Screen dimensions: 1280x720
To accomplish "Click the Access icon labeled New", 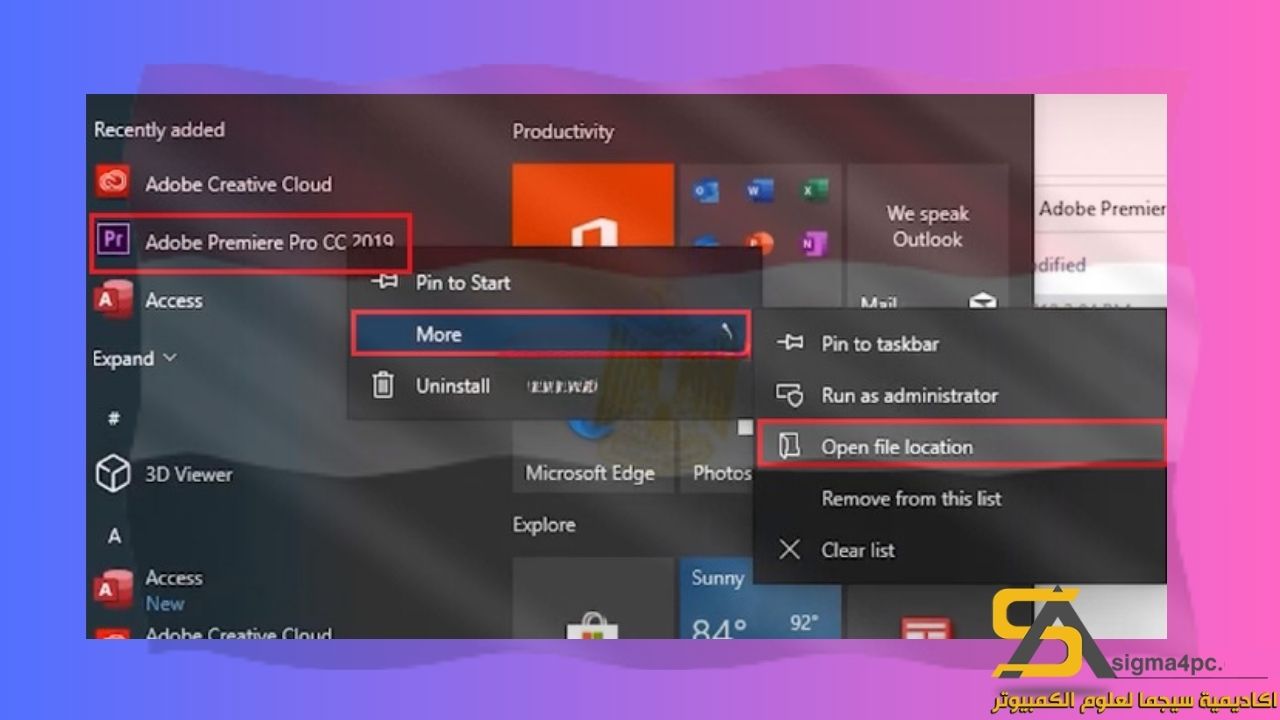I will (112, 589).
